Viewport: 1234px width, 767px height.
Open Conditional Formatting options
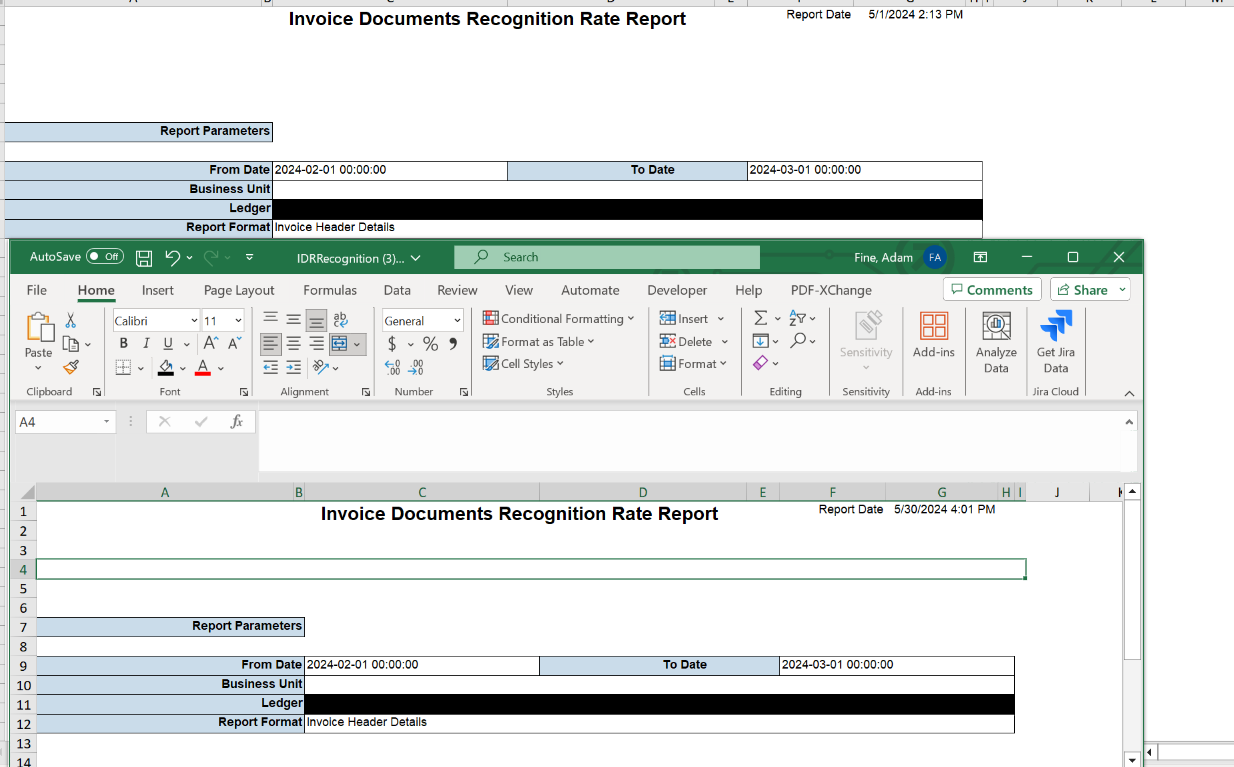pos(557,318)
